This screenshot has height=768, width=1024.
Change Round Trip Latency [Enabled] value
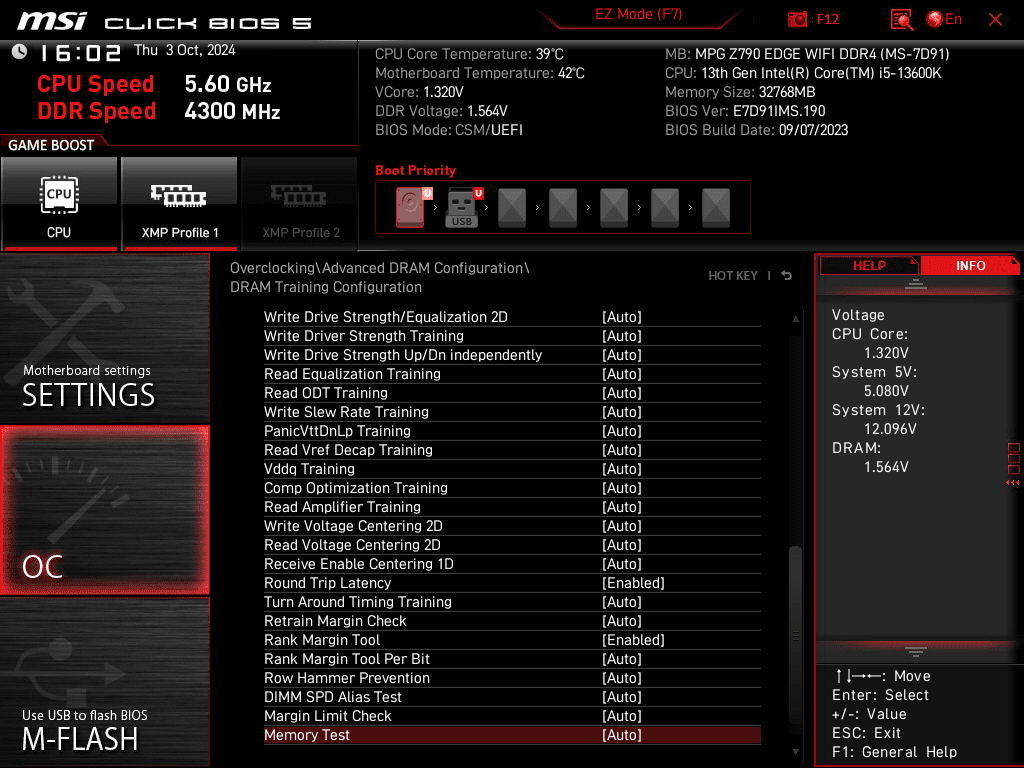633,583
